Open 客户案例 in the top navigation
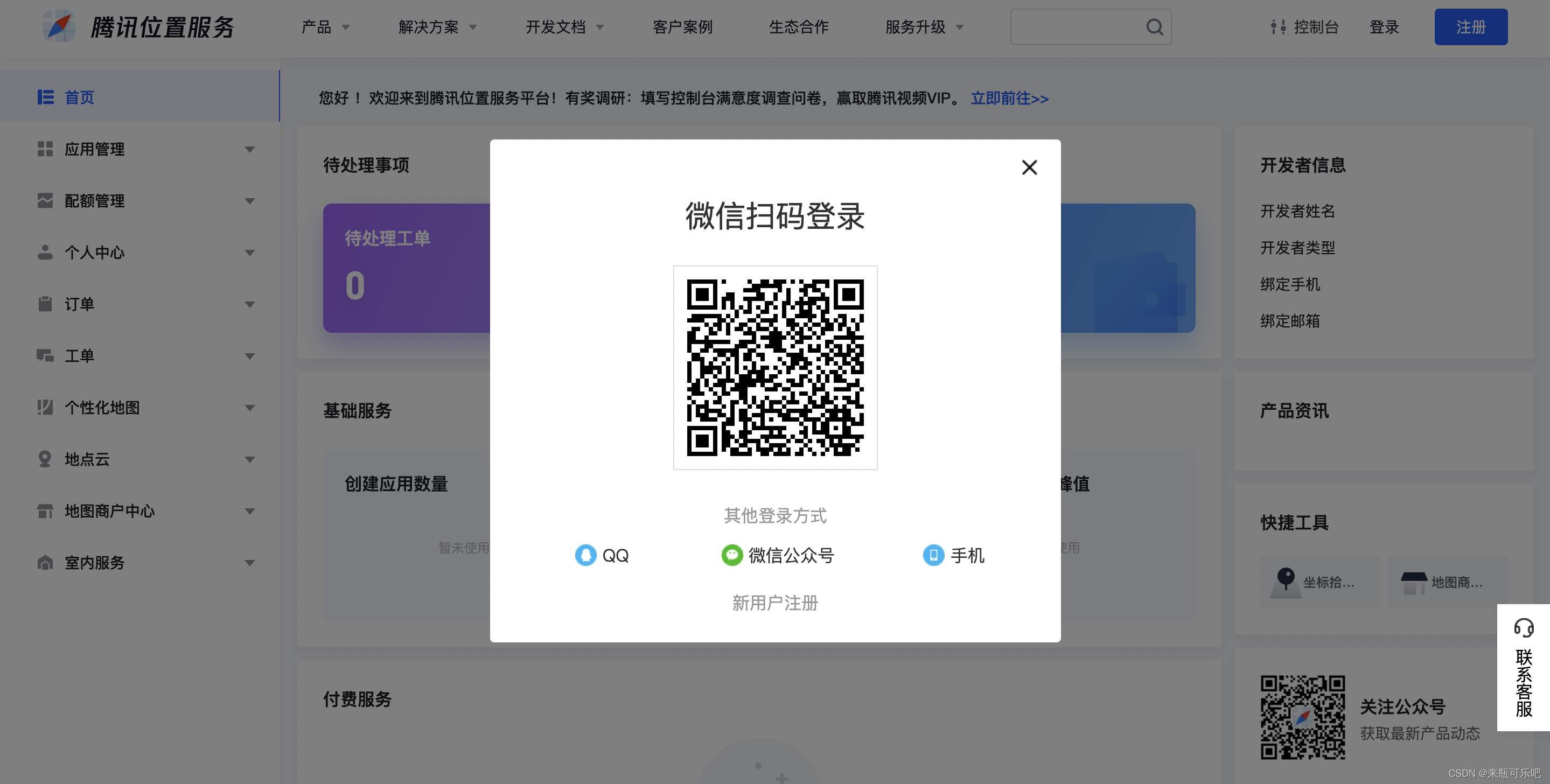1550x784 pixels. point(682,27)
